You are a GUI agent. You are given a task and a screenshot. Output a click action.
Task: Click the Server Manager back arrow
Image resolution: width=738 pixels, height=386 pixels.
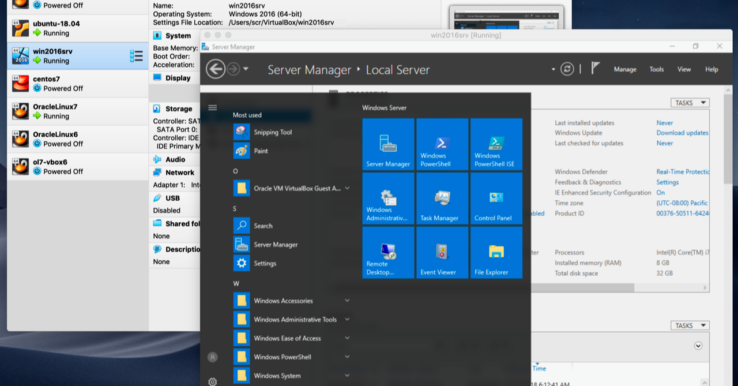(216, 69)
